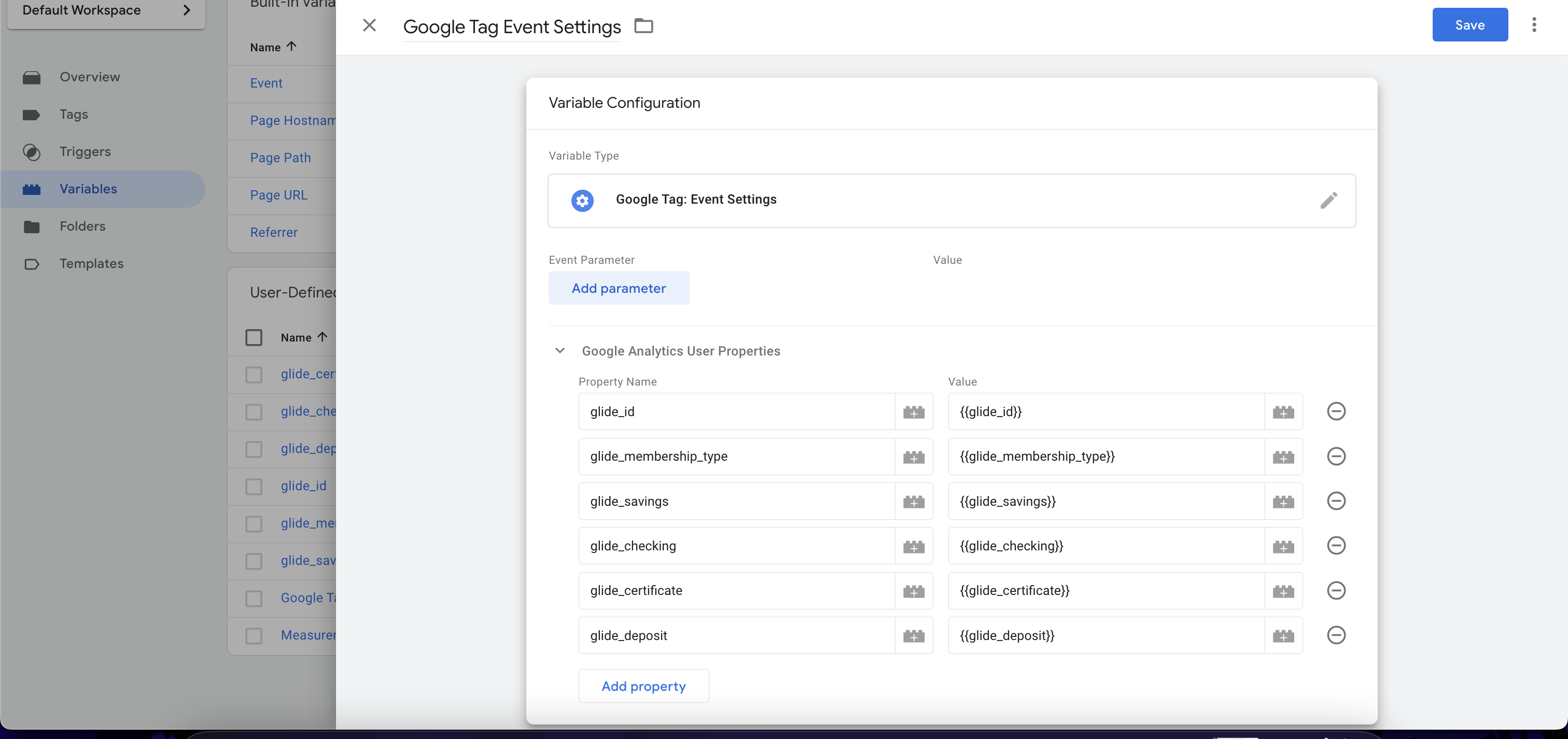The image size is (1568, 739).
Task: Save the variable configuration
Action: click(x=1469, y=25)
